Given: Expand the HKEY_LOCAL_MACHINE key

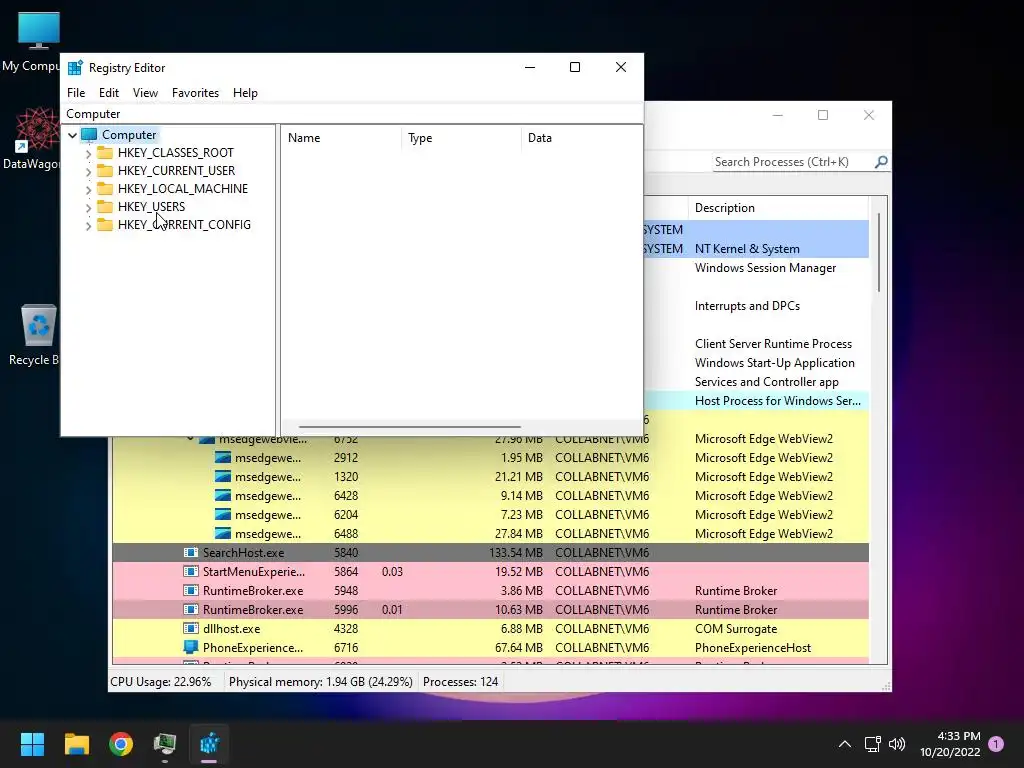Looking at the screenshot, I should click(x=88, y=189).
